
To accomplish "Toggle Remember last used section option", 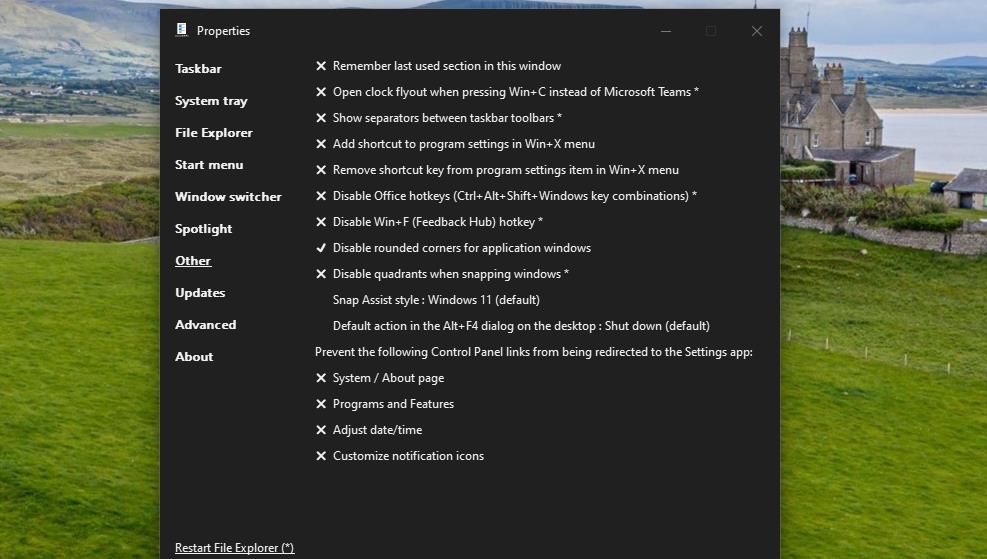I will tap(446, 66).
